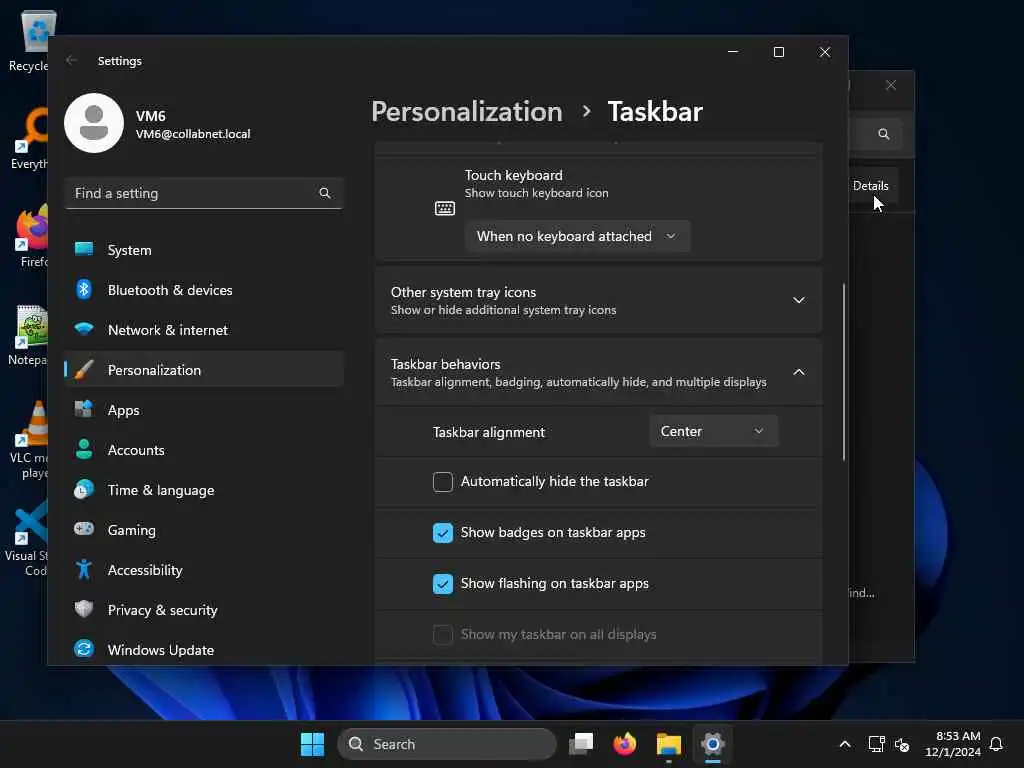Click Personalization breadcrumb link
1024x768 pixels.
tap(466, 112)
